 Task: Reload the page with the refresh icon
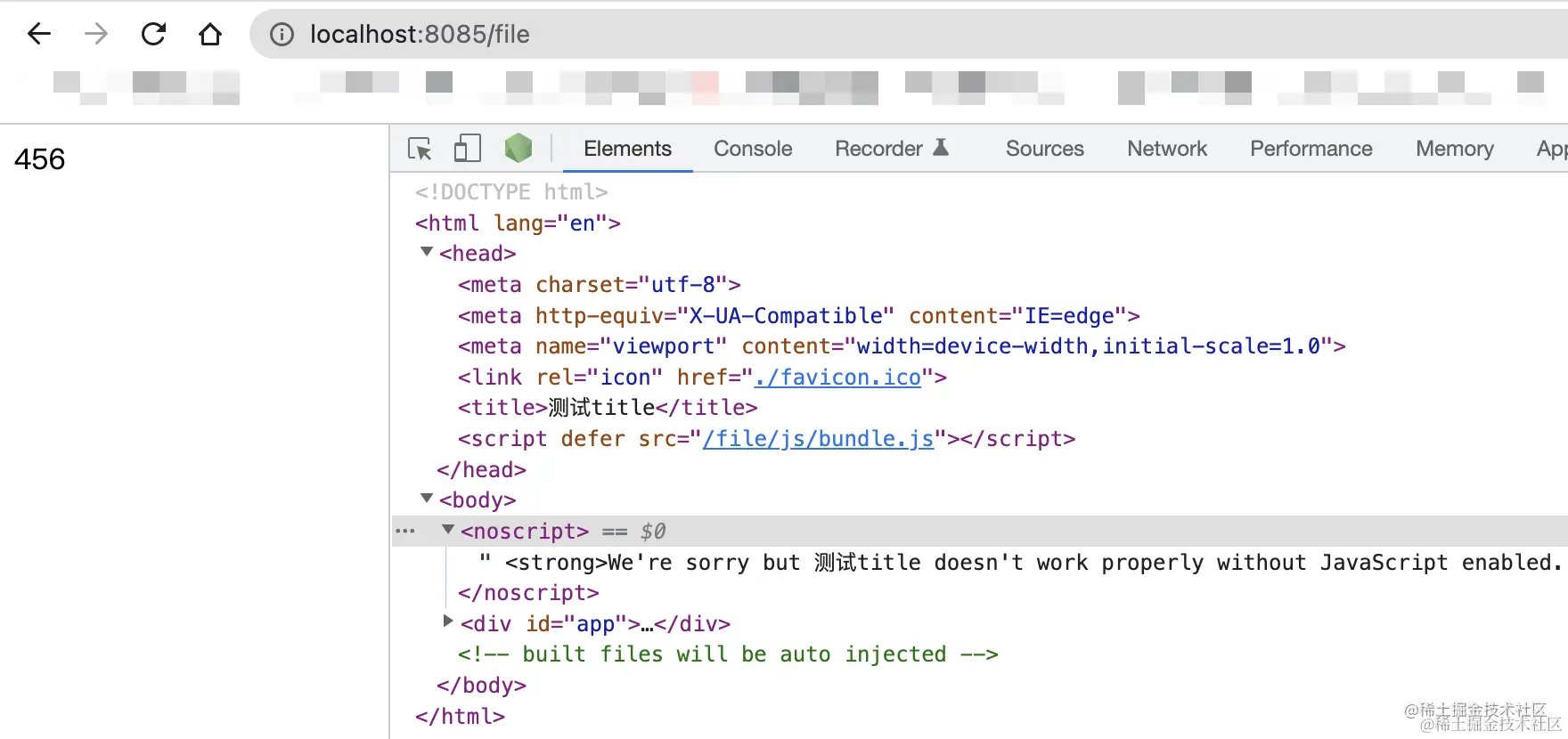coord(153,34)
